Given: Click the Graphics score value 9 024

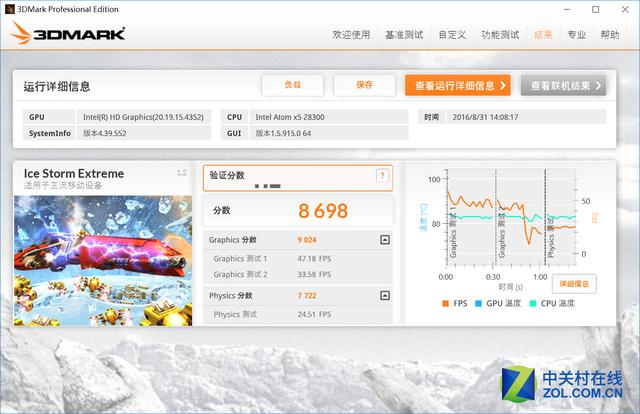Looking at the screenshot, I should pyautogui.click(x=307, y=240).
